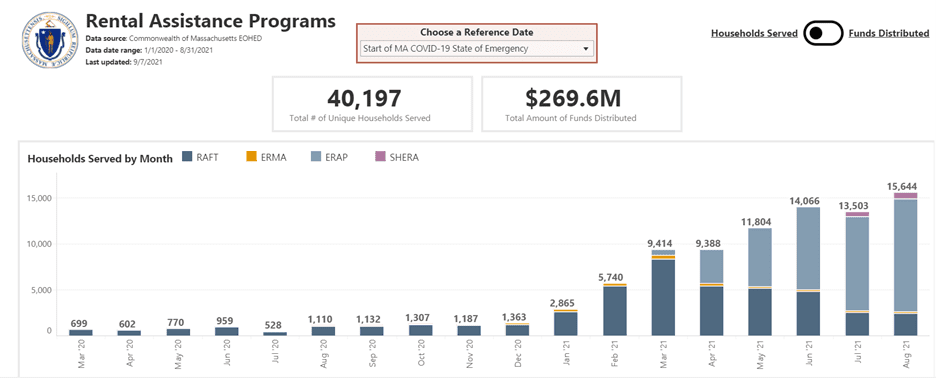Click the May '21 RAFT bar segment
This screenshot has width=936, height=378.
click(760, 312)
